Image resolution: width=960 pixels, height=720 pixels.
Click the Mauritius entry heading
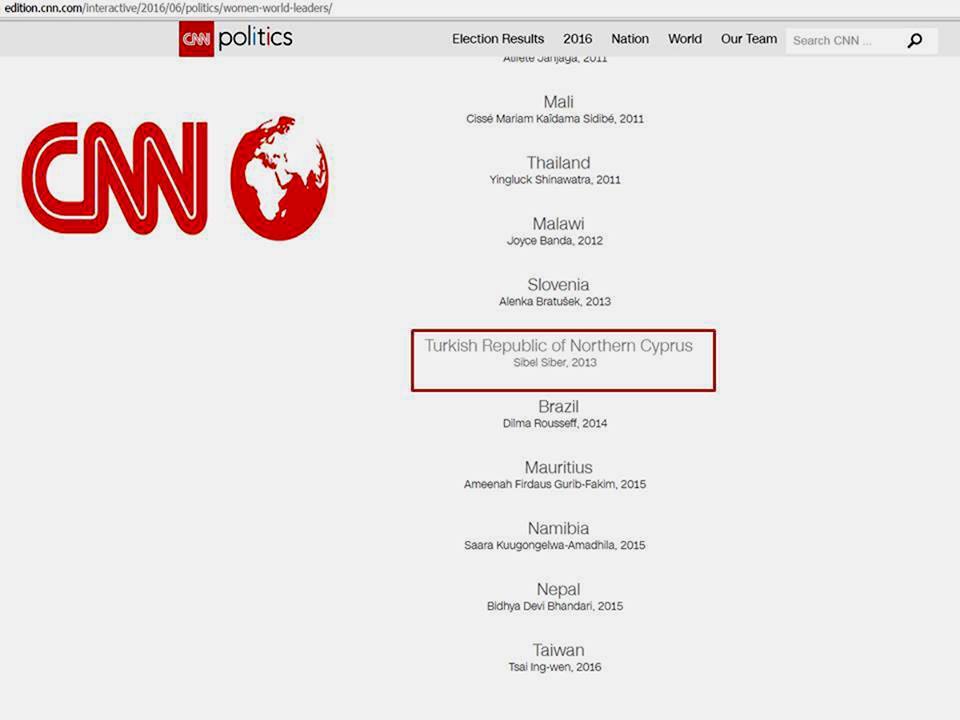pos(558,468)
